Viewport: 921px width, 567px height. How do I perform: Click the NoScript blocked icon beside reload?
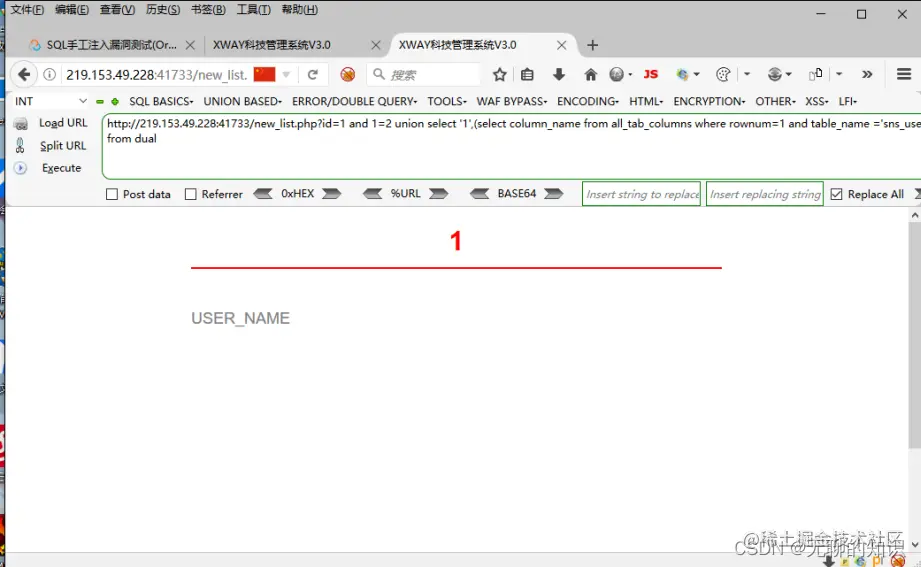coord(348,75)
